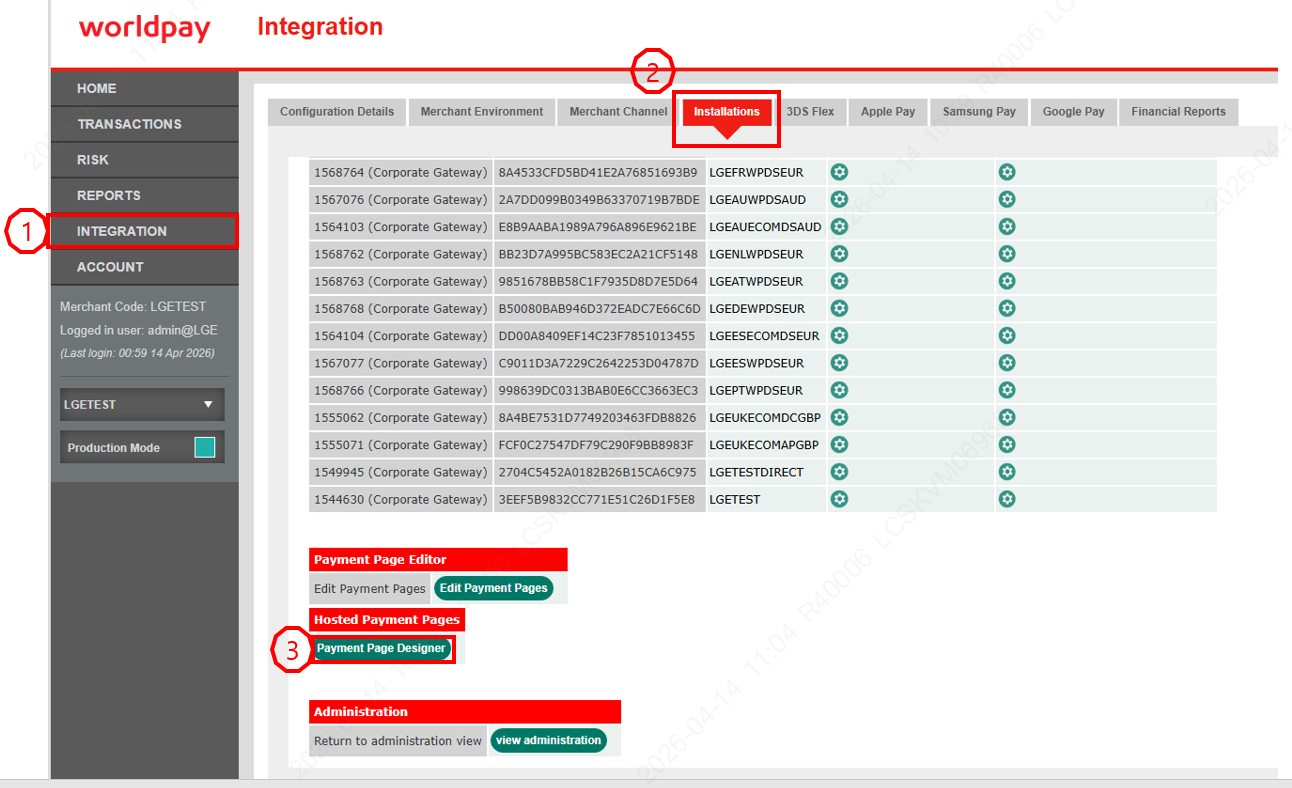Click second gear icon in LGEDEWPDSEUR row
1292x788 pixels.
(x=1007, y=308)
